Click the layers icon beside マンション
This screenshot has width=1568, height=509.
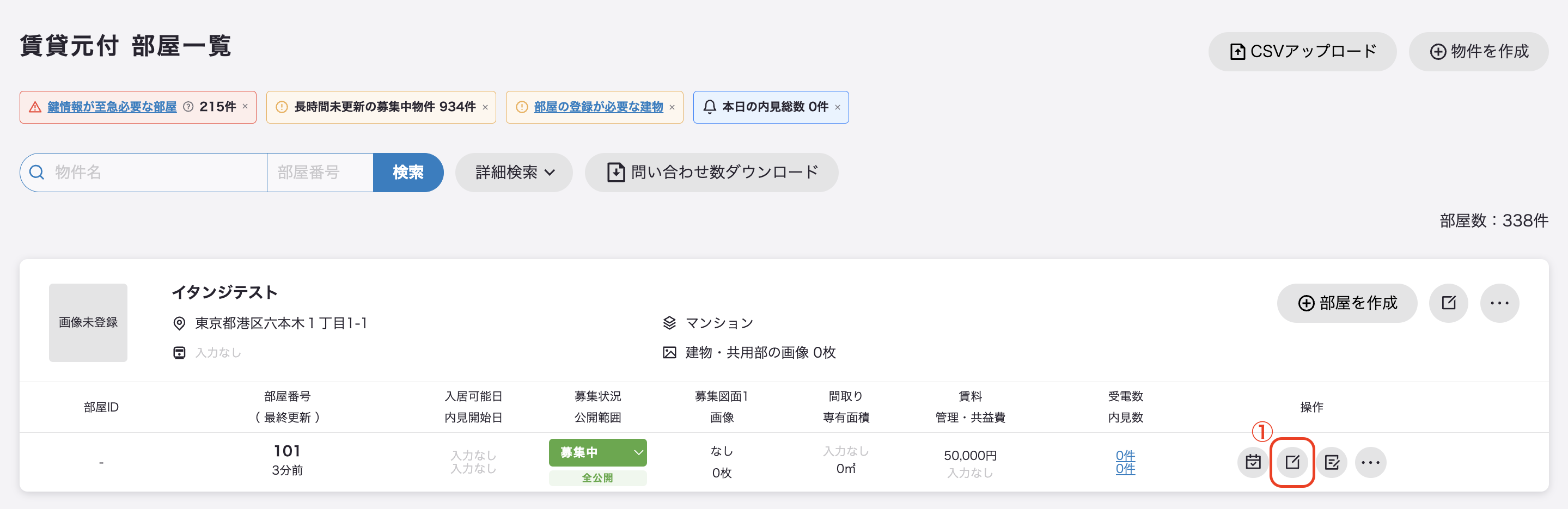(669, 323)
